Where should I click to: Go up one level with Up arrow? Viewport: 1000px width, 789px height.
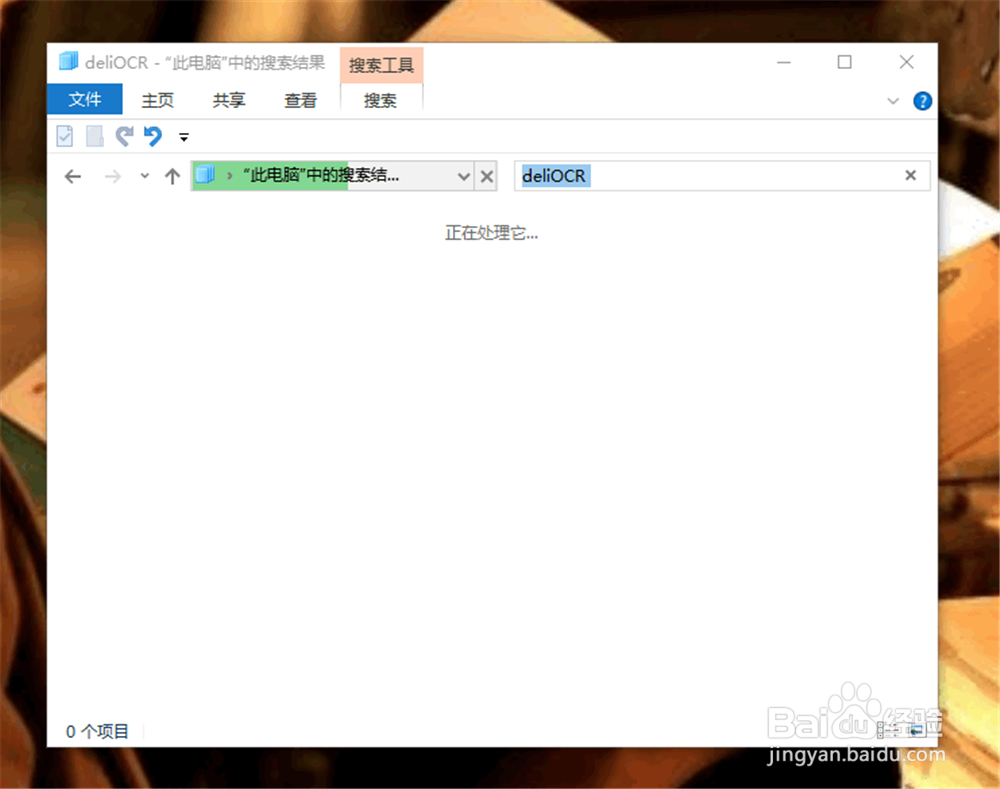(x=172, y=177)
